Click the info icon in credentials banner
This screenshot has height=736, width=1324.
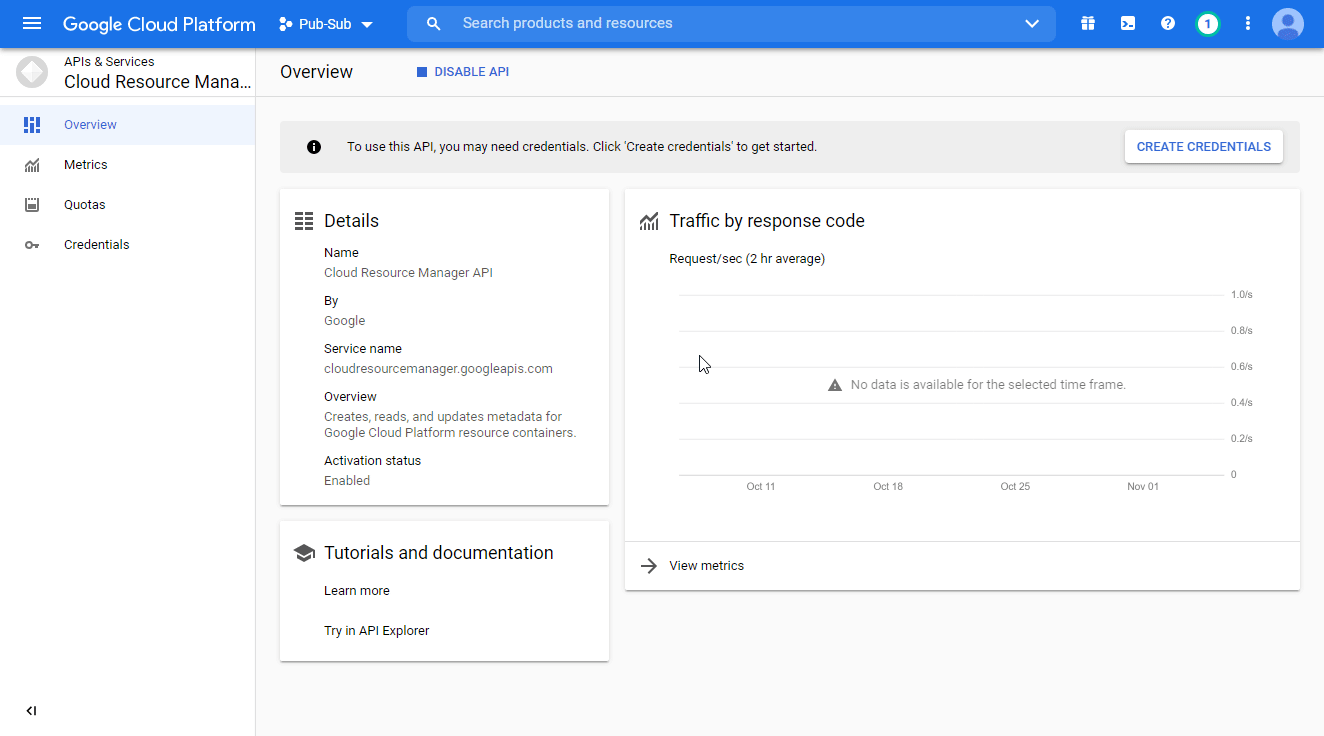(314, 147)
